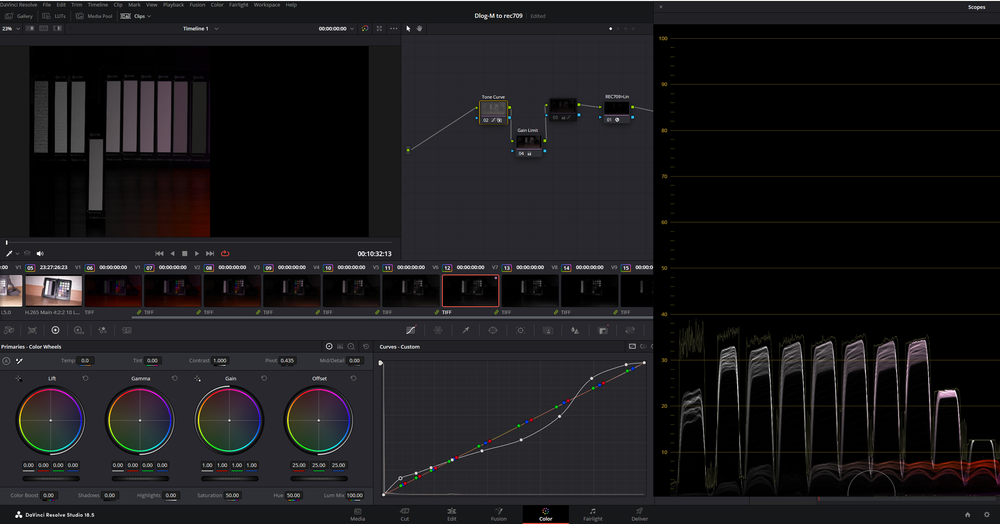The width and height of the screenshot is (1000, 524).
Task: Play the clip in reverse
Action: (172, 254)
